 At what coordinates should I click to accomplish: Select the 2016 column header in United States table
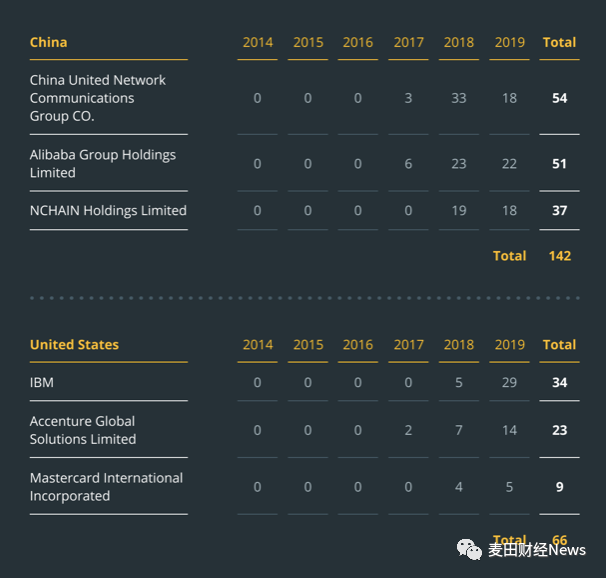point(358,344)
